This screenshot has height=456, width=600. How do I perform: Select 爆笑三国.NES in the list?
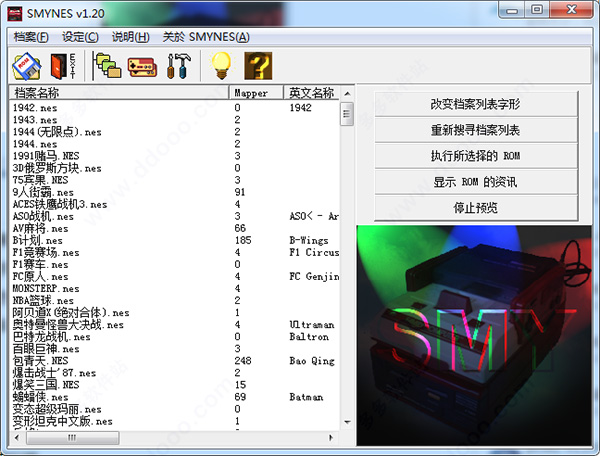click(46, 385)
